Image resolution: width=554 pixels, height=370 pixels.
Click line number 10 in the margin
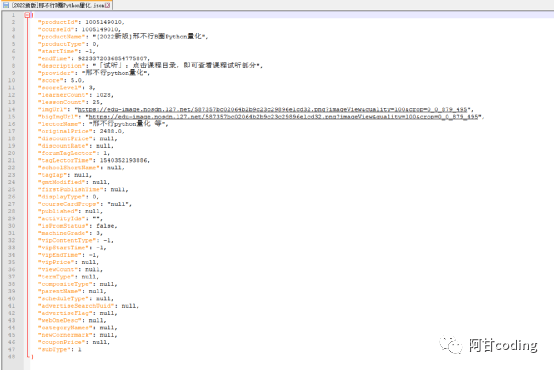click(x=12, y=80)
